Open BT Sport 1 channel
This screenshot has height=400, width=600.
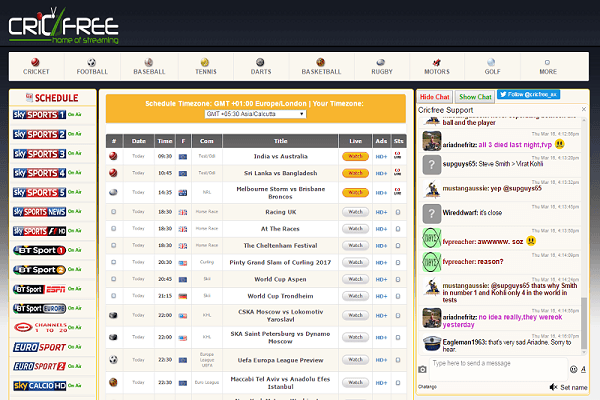click(x=39, y=250)
